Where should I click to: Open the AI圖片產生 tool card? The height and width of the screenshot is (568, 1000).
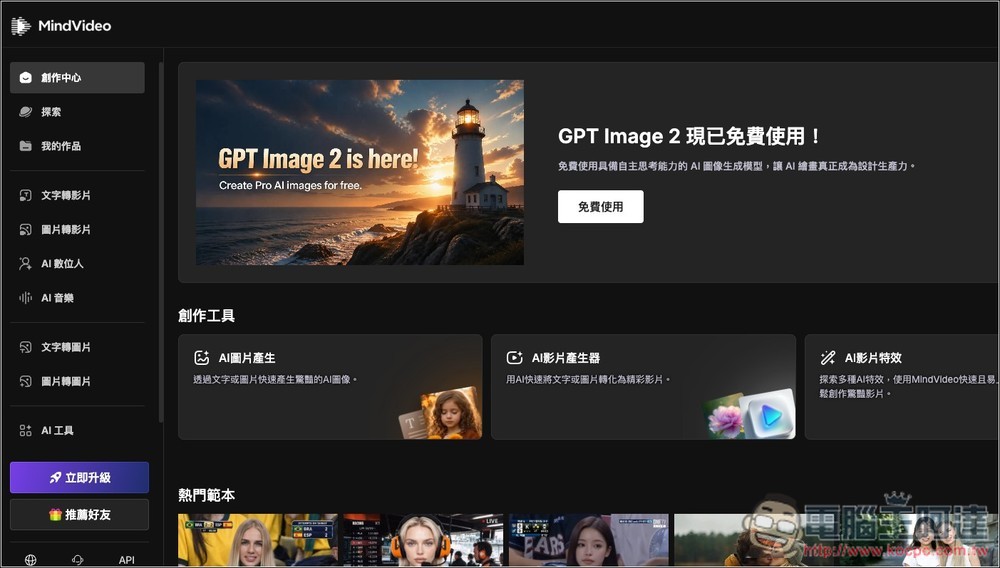click(x=330, y=387)
